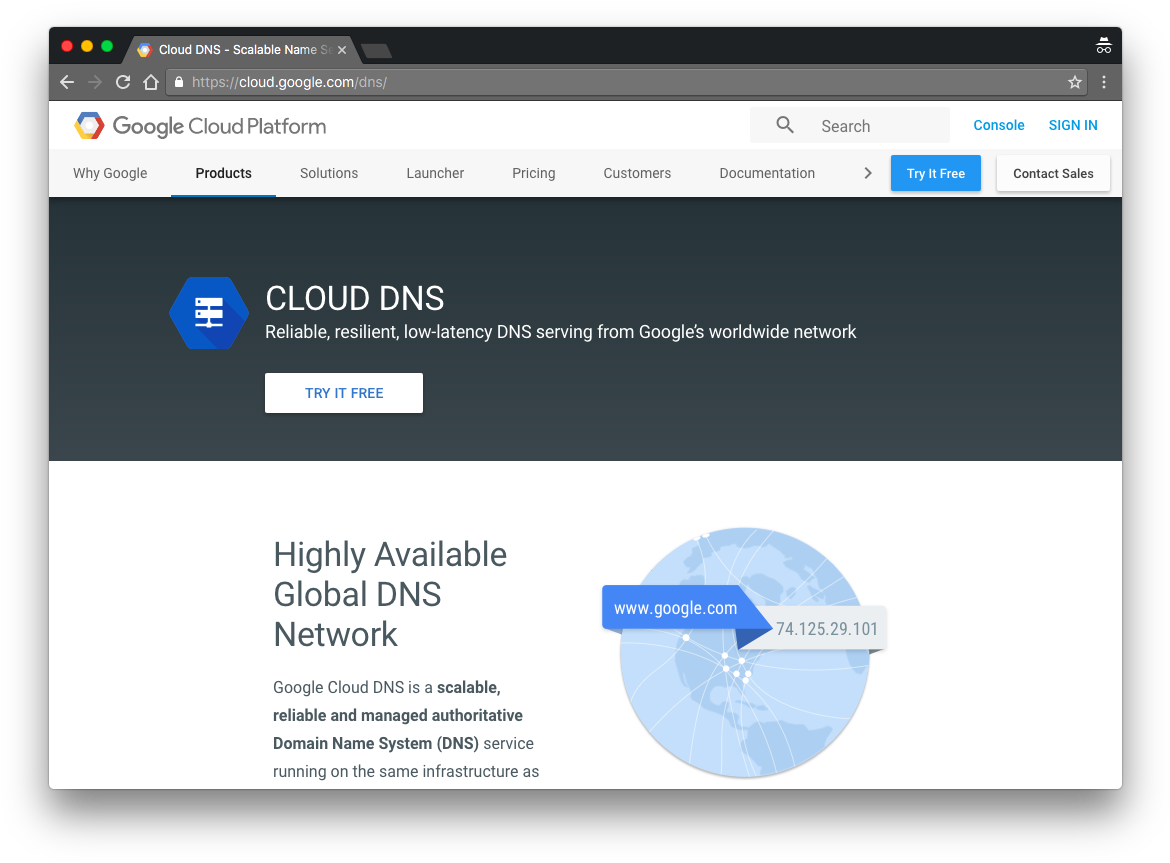Click the white TRY IT FREE hero button

[x=344, y=393]
